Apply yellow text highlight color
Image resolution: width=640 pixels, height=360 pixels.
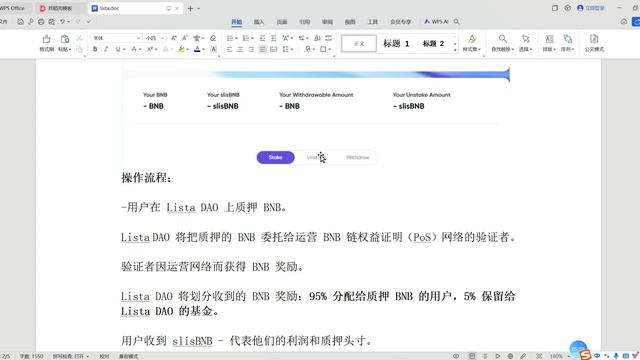click(181, 49)
